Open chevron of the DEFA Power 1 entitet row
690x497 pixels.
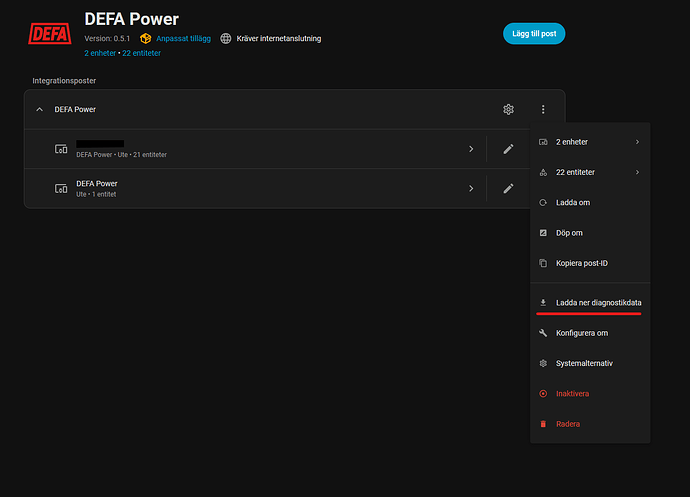[471, 188]
